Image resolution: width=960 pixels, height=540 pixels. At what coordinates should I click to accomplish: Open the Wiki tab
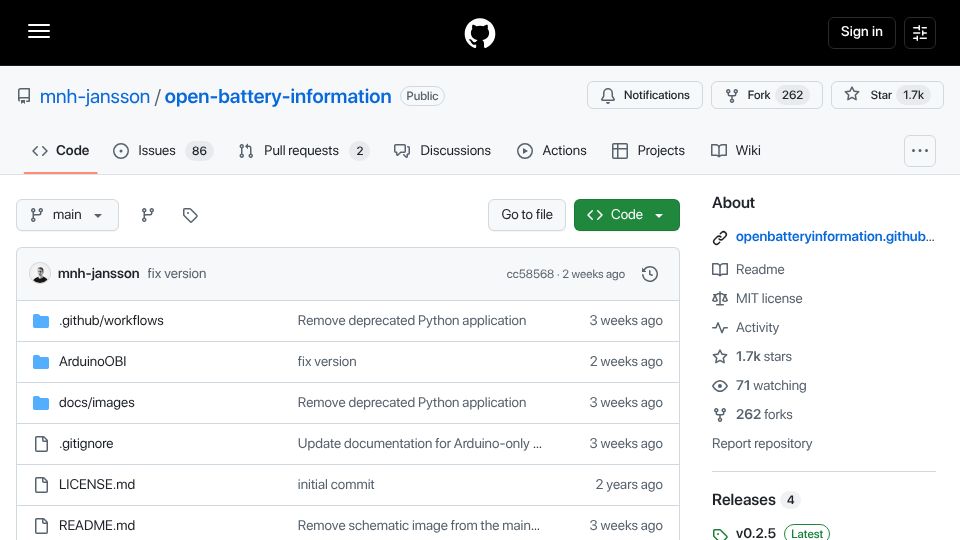[x=736, y=151]
